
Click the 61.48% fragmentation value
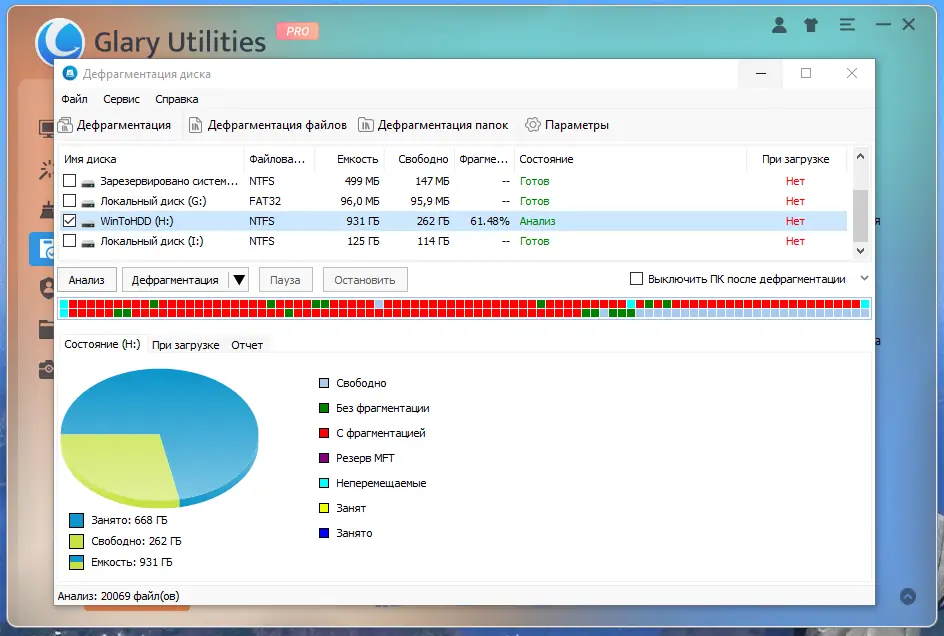click(x=489, y=221)
